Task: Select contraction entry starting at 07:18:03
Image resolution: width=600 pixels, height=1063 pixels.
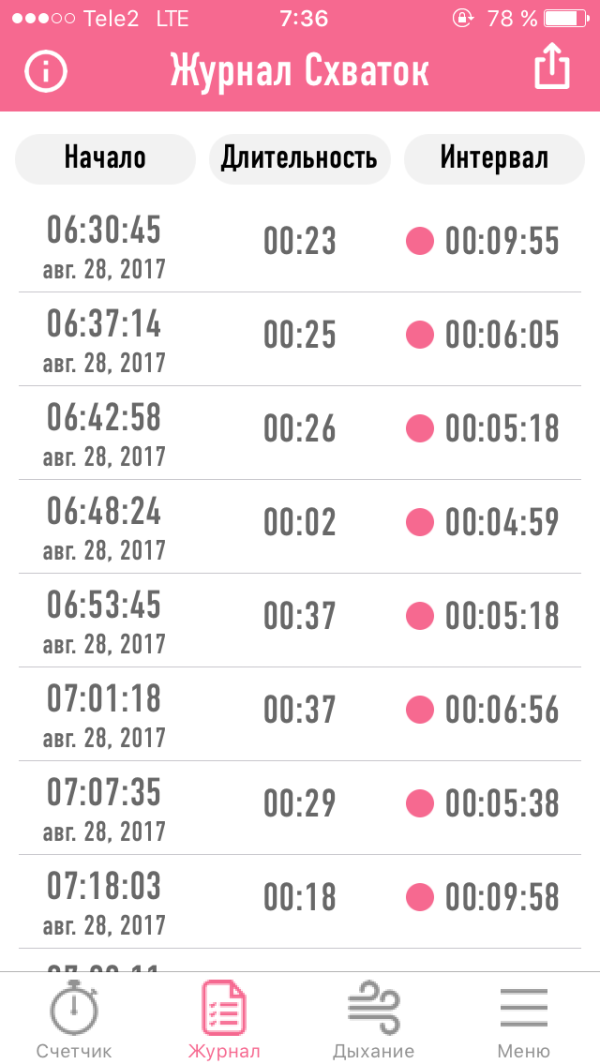Action: click(x=300, y=902)
